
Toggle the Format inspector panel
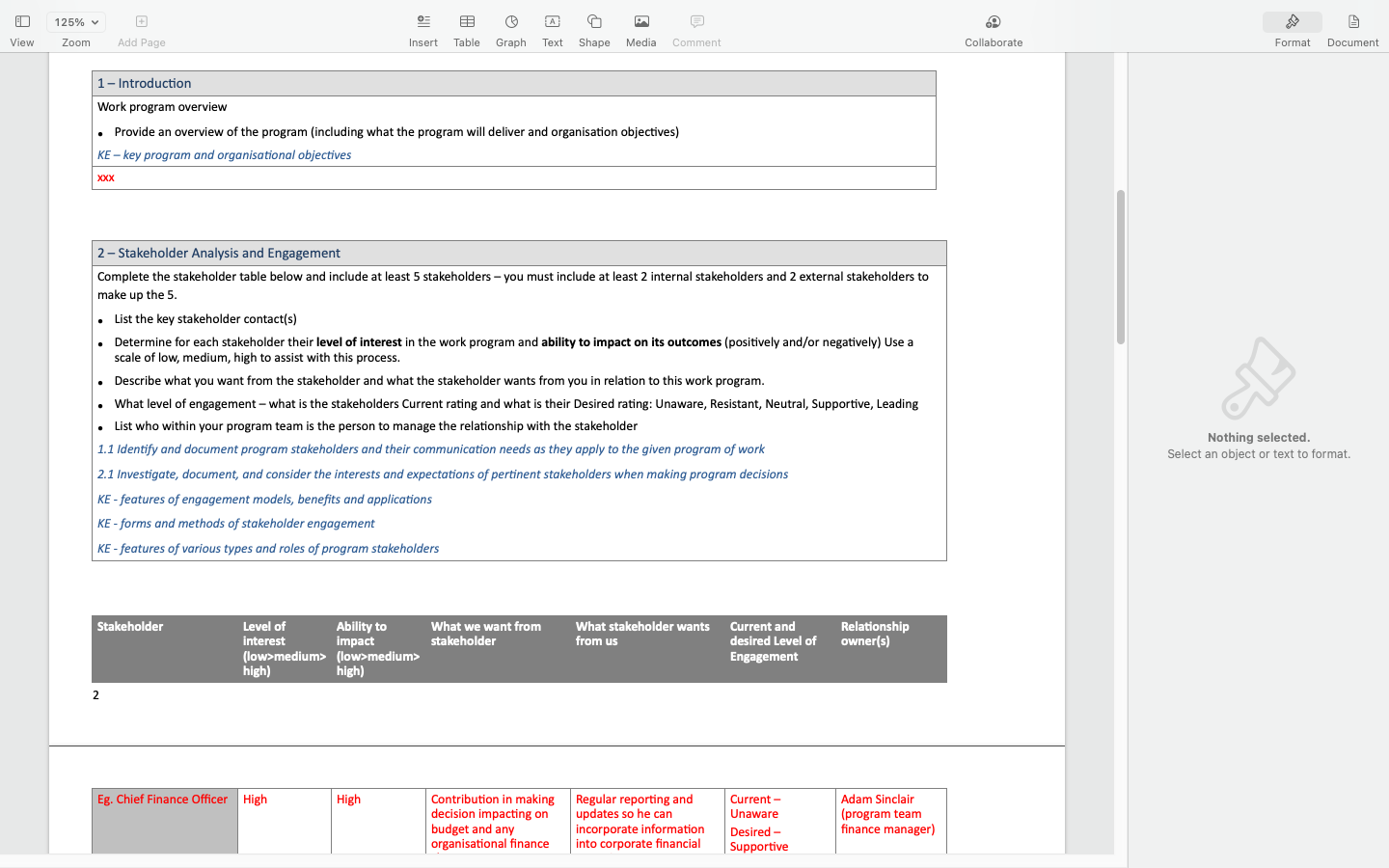1292,29
